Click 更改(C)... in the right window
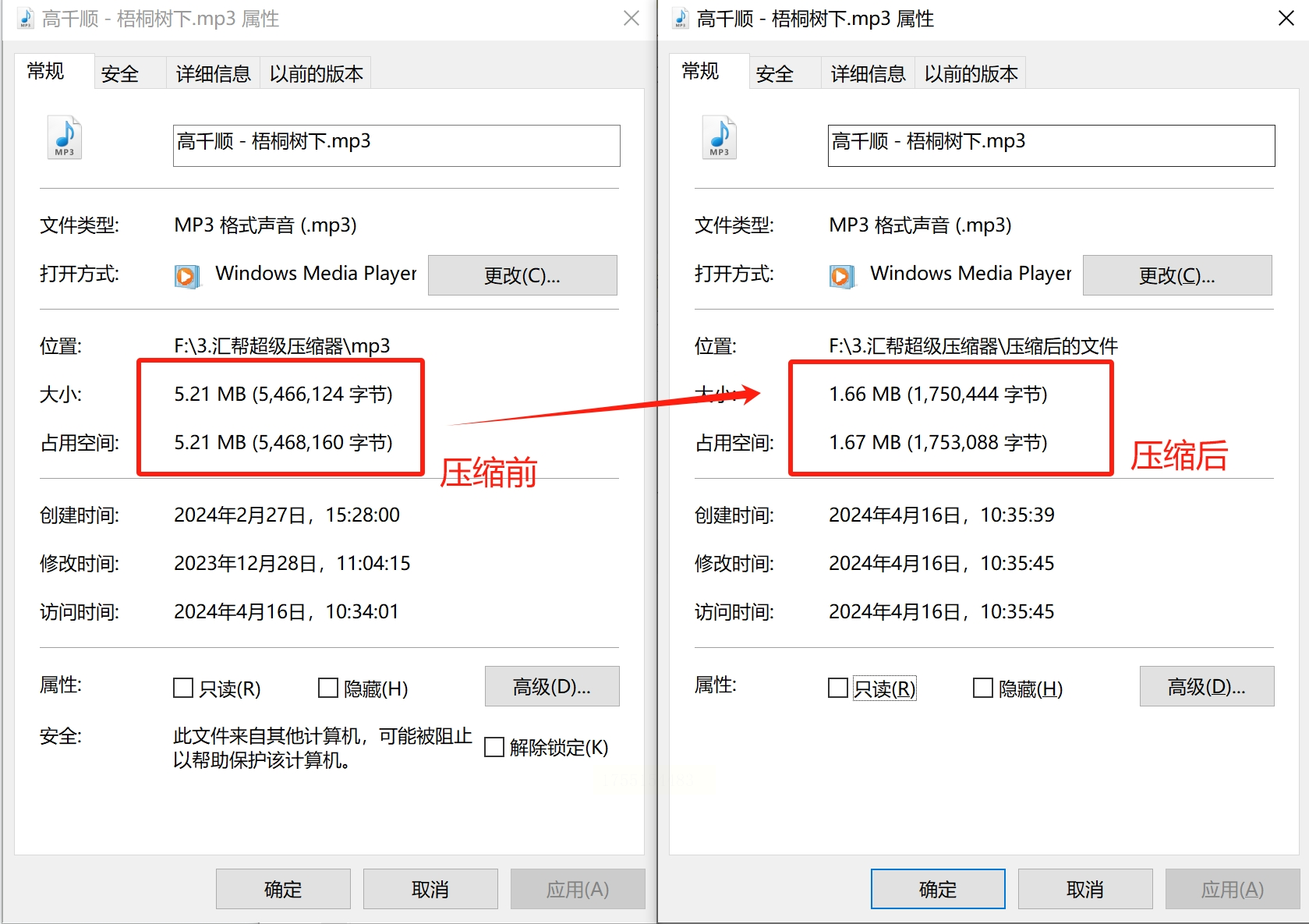Screen dimensions: 1309x924 tap(1177, 275)
